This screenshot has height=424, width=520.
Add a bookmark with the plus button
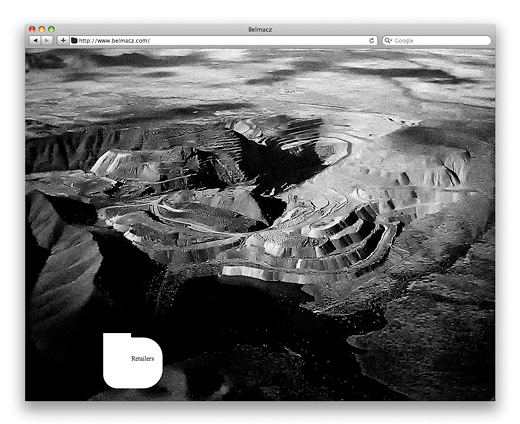coord(63,41)
